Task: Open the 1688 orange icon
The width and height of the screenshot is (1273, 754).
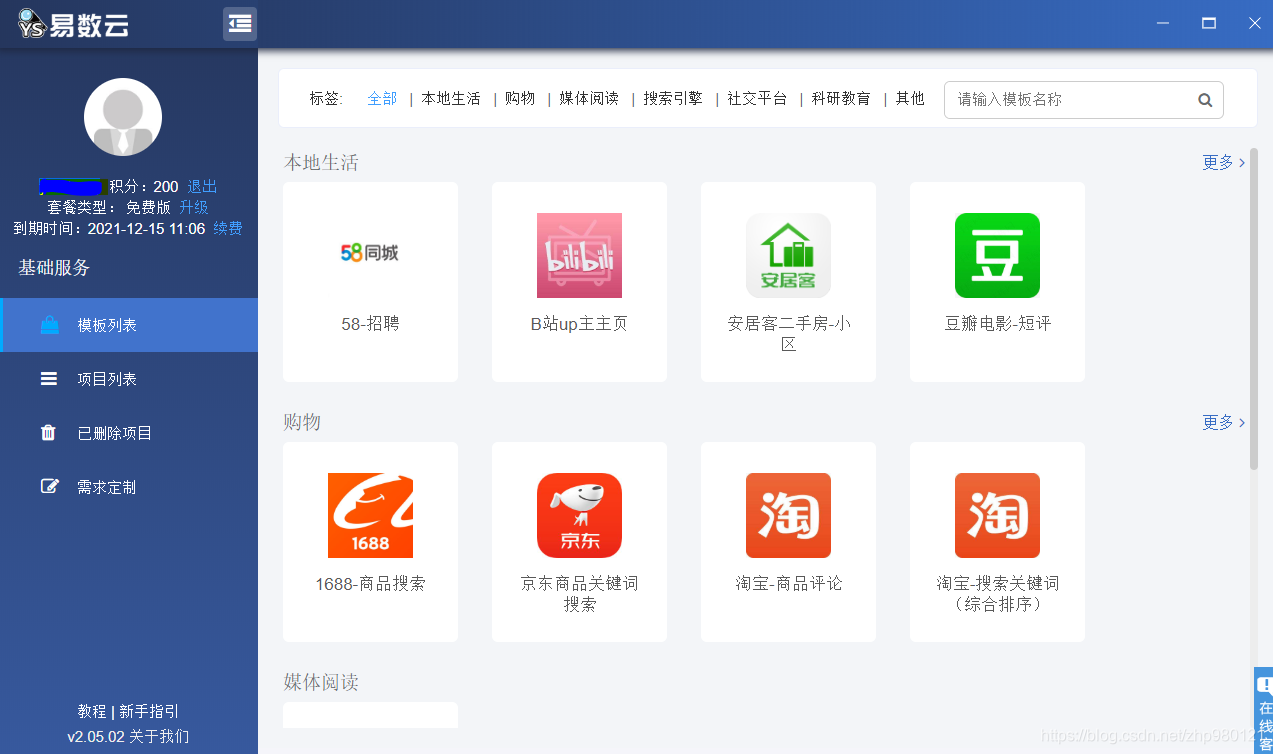Action: pyautogui.click(x=370, y=515)
